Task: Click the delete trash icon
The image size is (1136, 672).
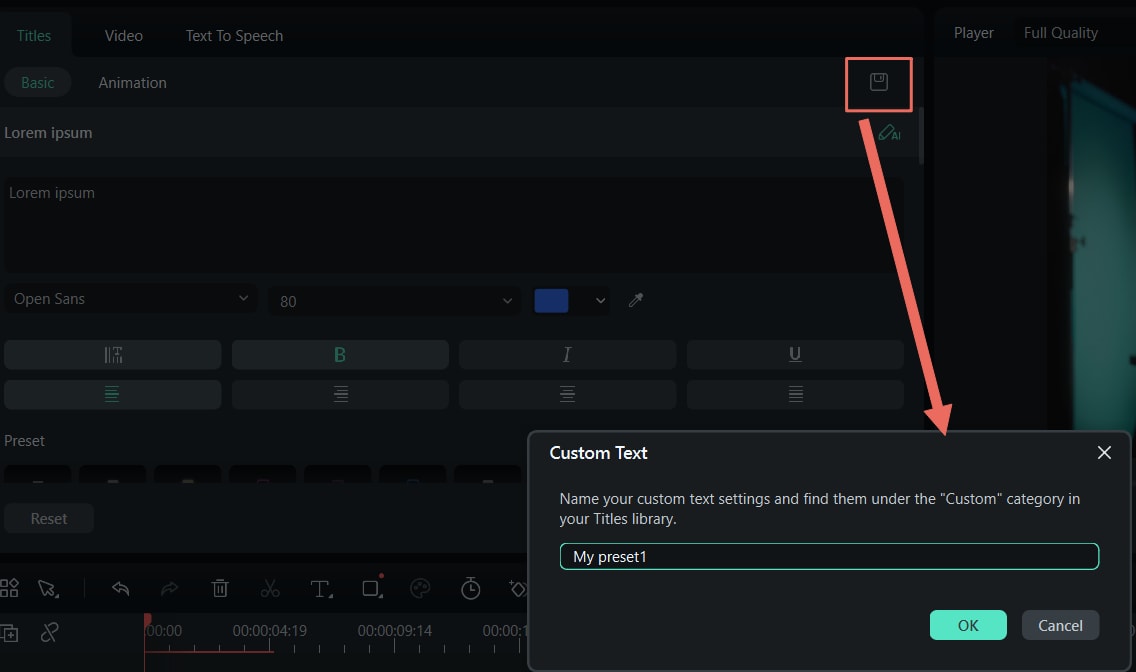Action: point(220,588)
